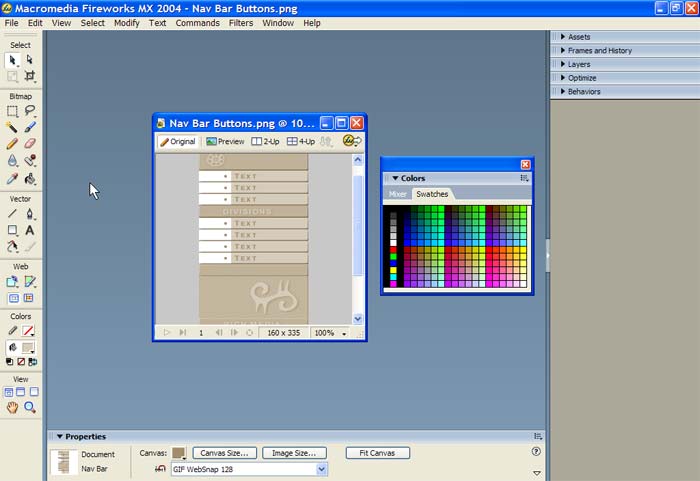Image resolution: width=700 pixels, height=481 pixels.
Task: Open the fill color box
Action: [x=28, y=347]
